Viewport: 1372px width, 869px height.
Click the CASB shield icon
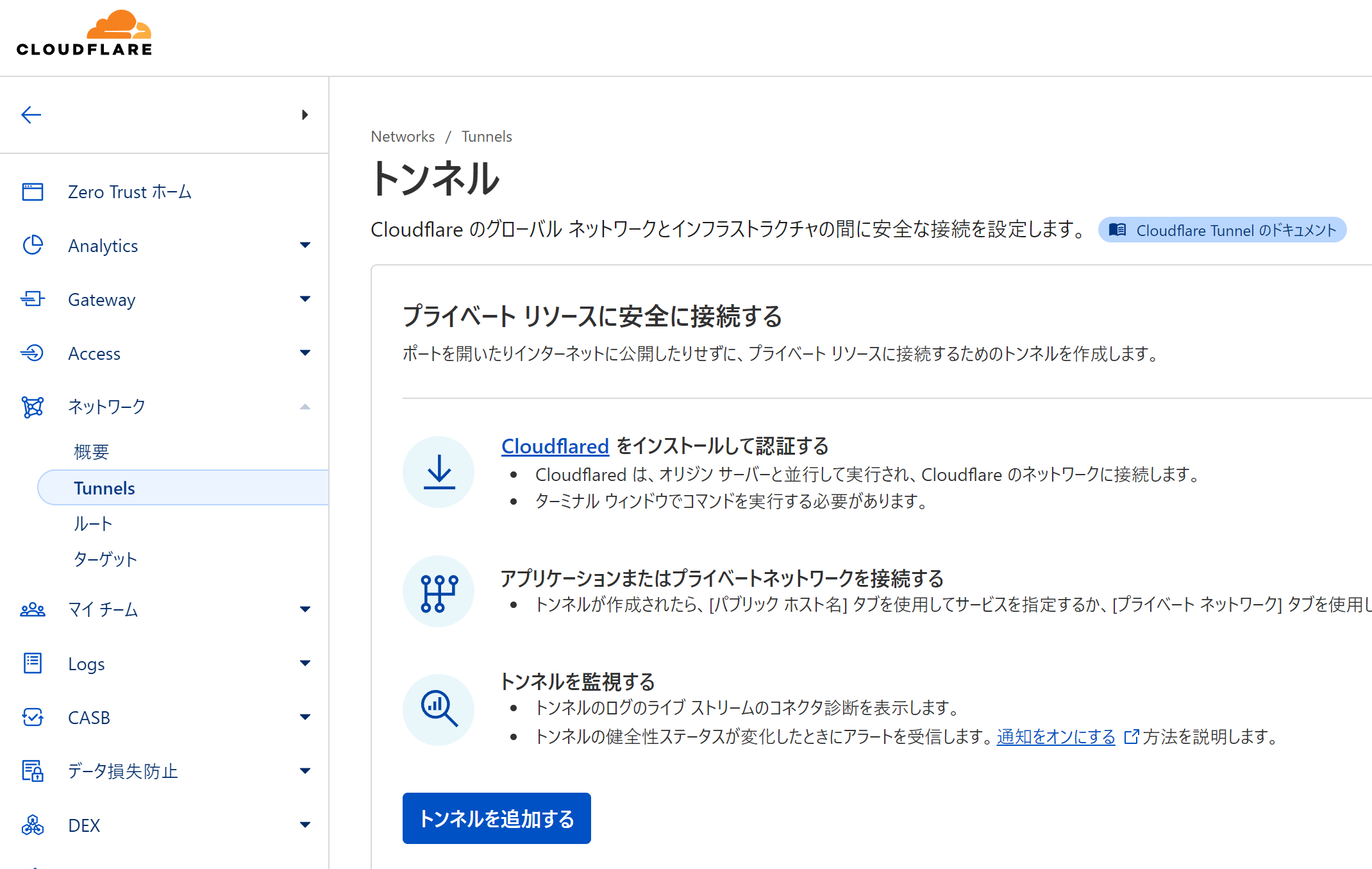click(33, 717)
